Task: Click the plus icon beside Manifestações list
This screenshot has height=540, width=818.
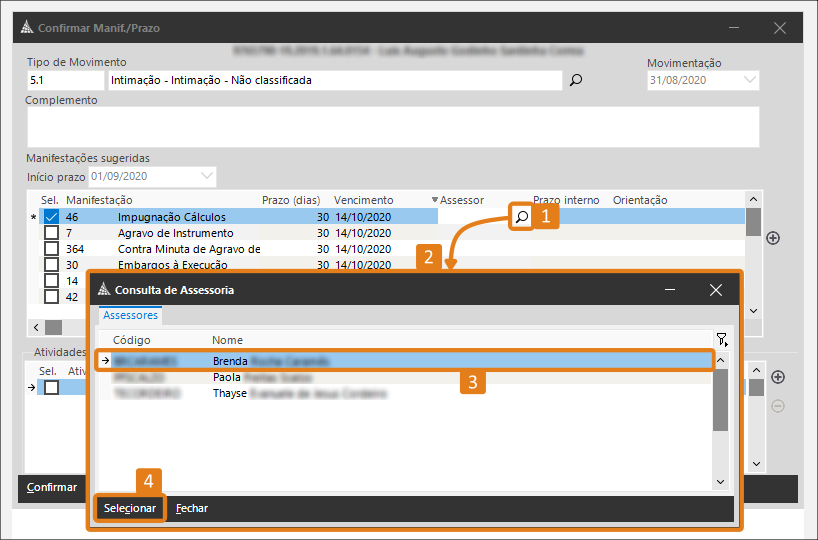Action: pyautogui.click(x=772, y=238)
